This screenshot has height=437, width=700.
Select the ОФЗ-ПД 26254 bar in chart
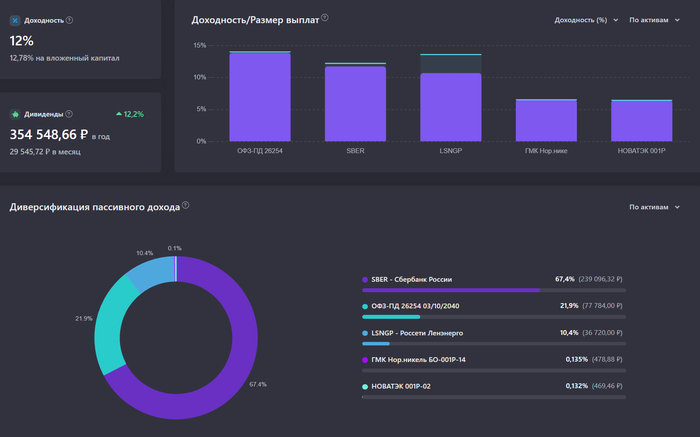(260, 97)
